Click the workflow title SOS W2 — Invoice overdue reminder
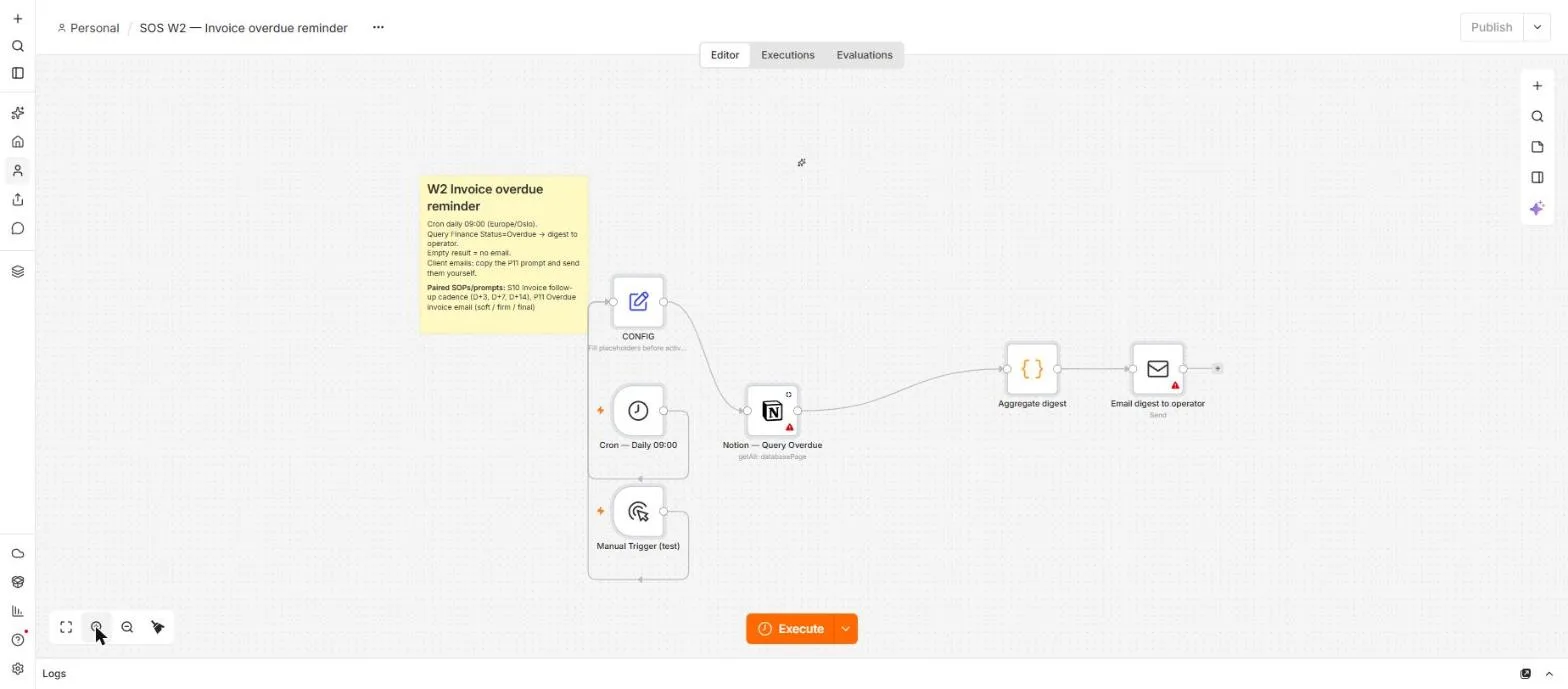This screenshot has height=689, width=1568. [x=243, y=28]
